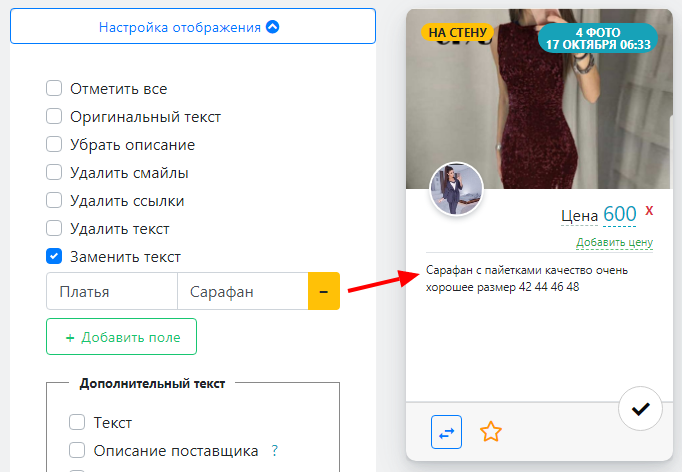Check the Удалить текст option

pos(54,229)
